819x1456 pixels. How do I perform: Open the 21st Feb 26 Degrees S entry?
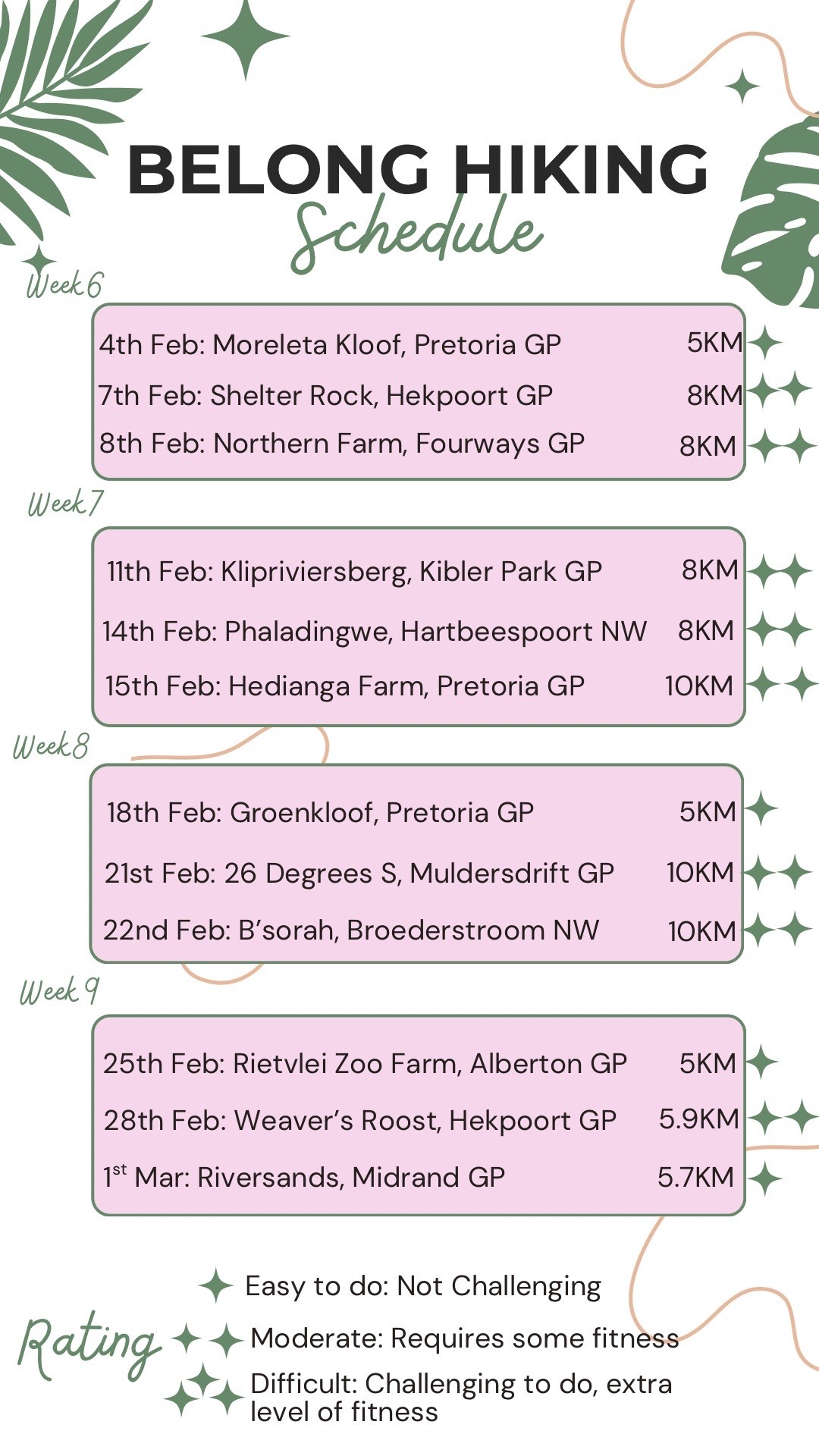(359, 873)
